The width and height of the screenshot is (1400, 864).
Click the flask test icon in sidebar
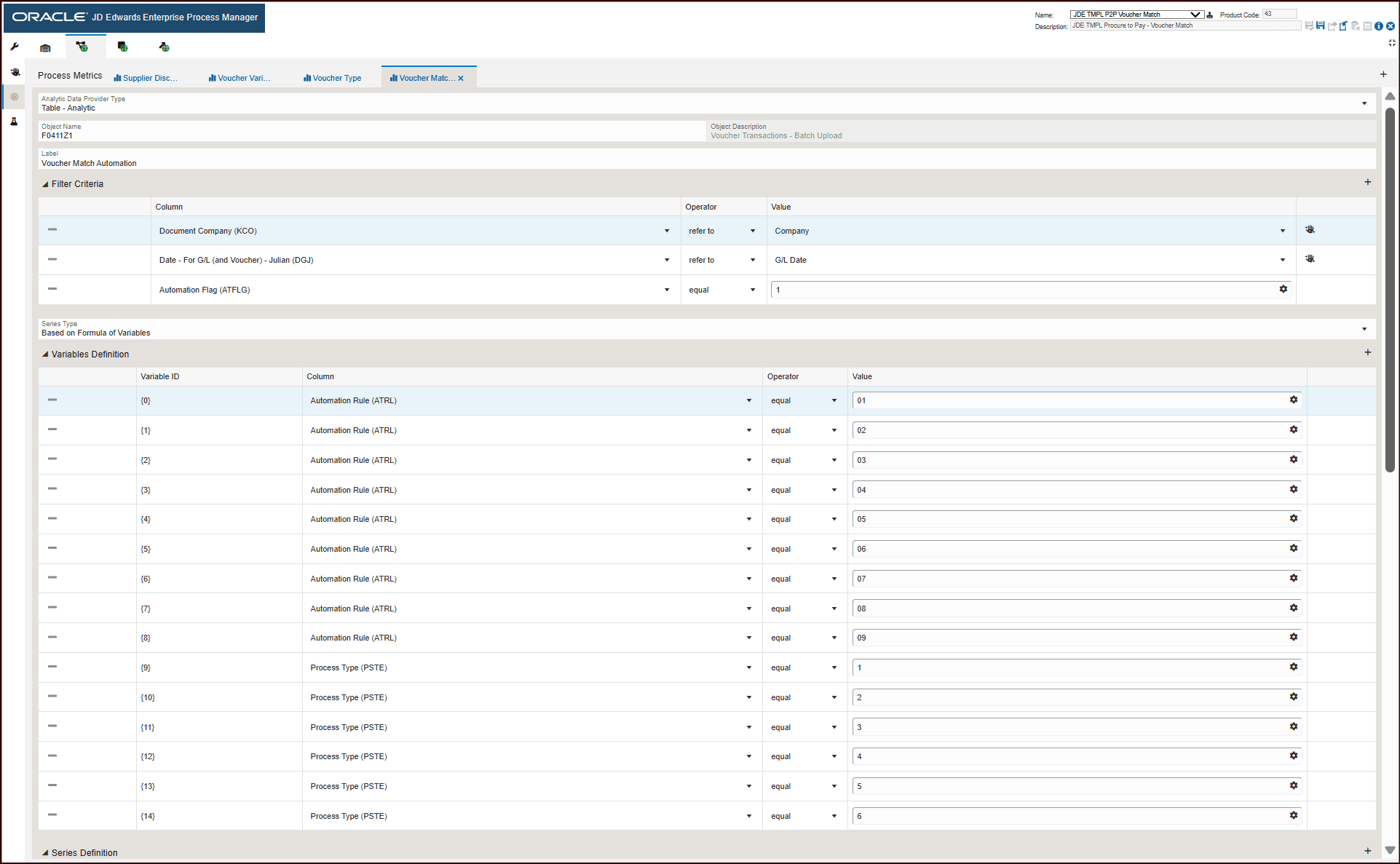(14, 122)
